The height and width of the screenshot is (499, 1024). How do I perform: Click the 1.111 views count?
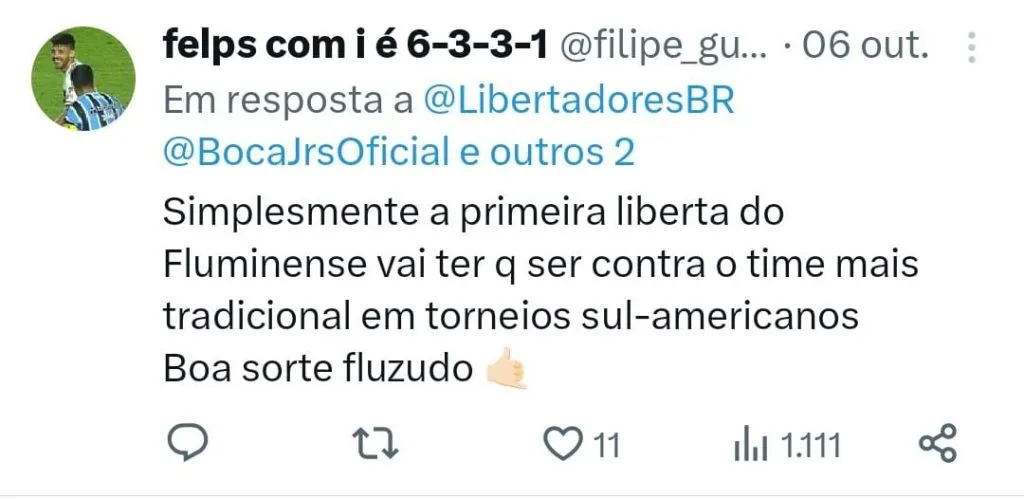tap(810, 447)
